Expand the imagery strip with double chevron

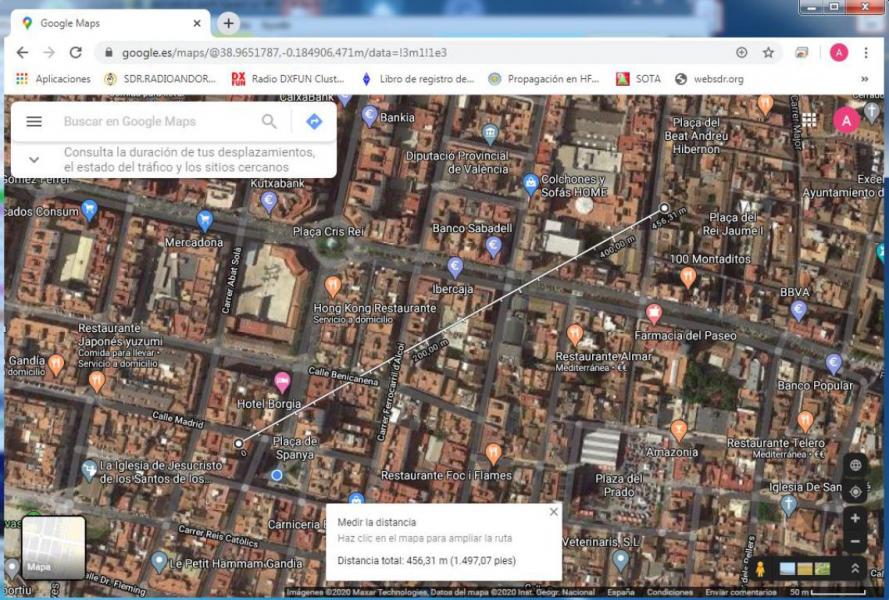coord(855,568)
